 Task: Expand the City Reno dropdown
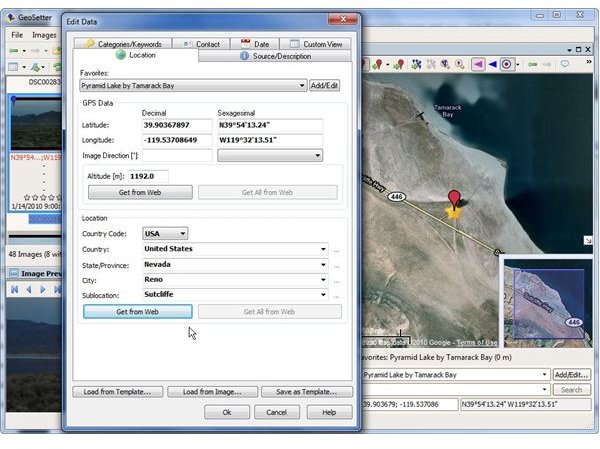pos(323,280)
